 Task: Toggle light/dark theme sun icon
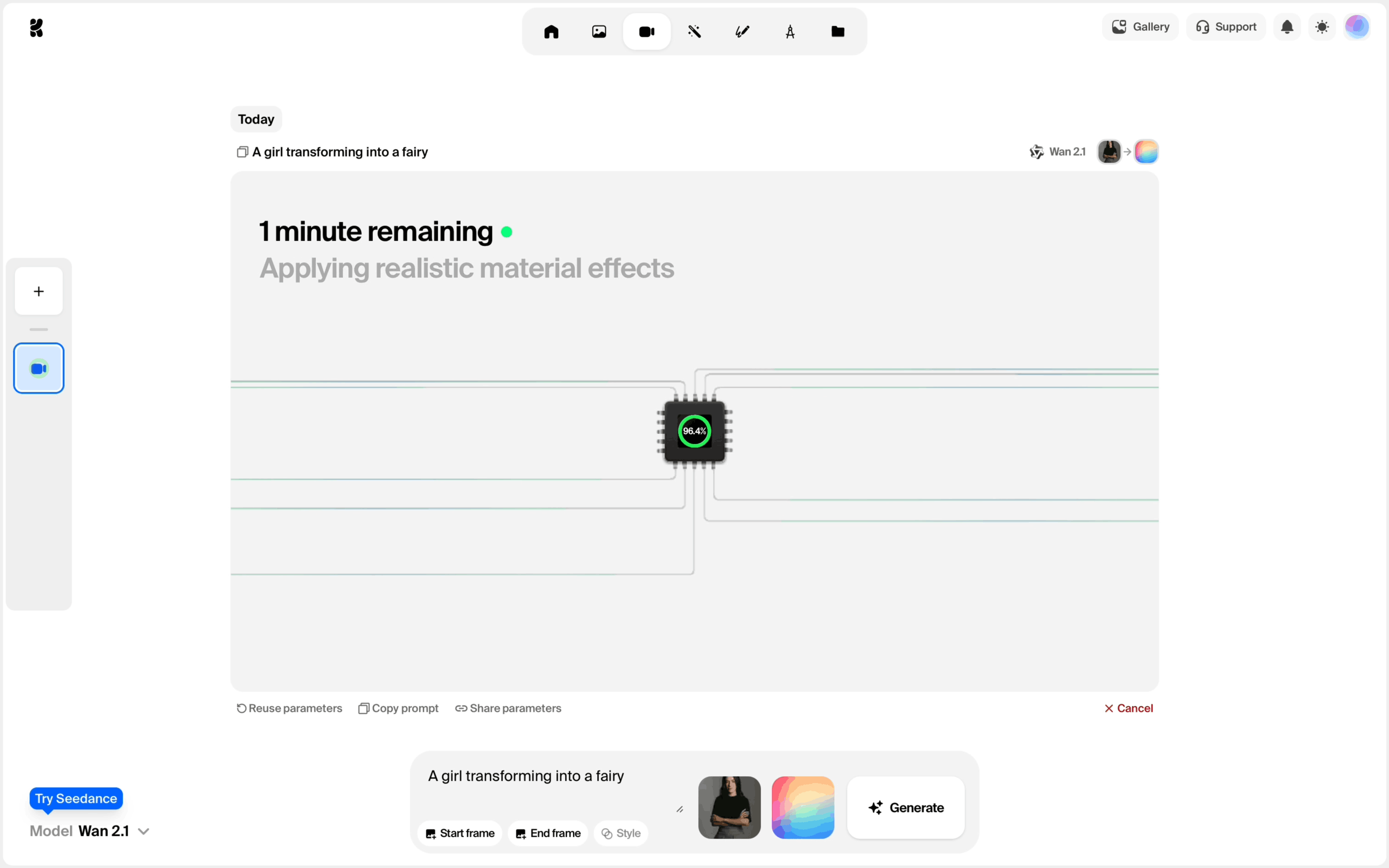click(x=1322, y=27)
